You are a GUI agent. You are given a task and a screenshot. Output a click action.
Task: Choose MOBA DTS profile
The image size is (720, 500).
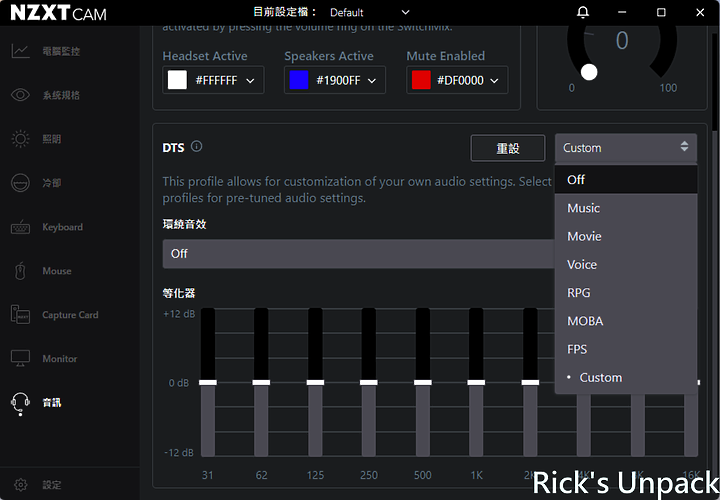pyautogui.click(x=626, y=321)
